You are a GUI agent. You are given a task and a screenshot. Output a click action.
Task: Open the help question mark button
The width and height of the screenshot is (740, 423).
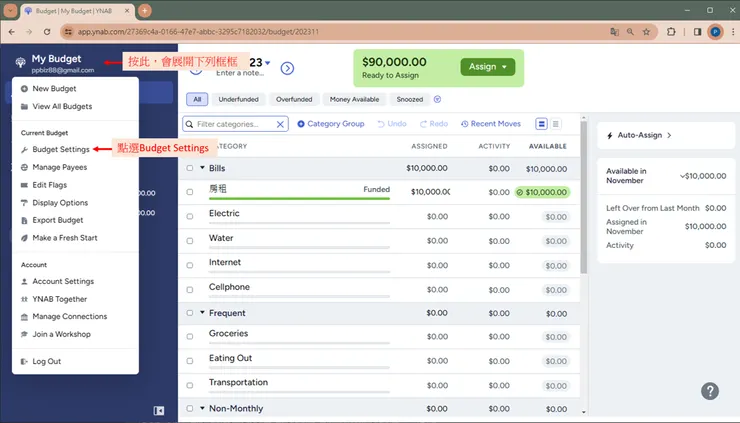[x=709, y=391]
